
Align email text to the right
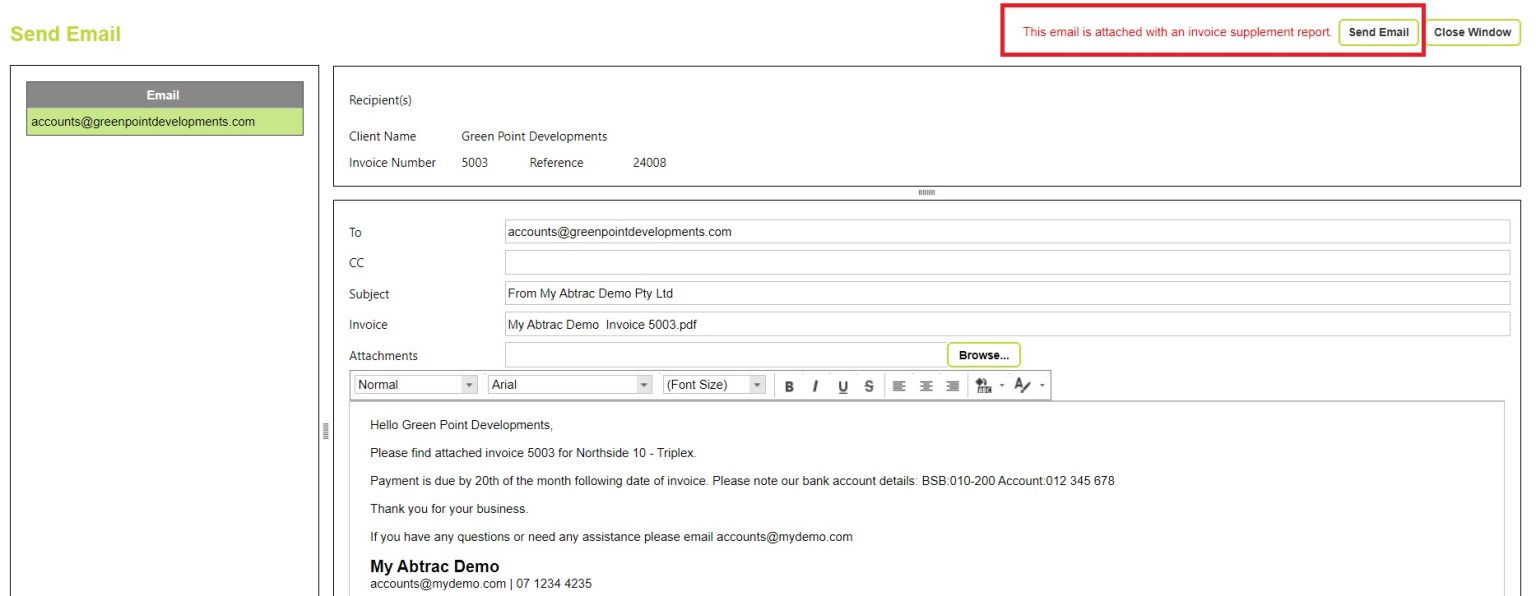click(x=952, y=386)
